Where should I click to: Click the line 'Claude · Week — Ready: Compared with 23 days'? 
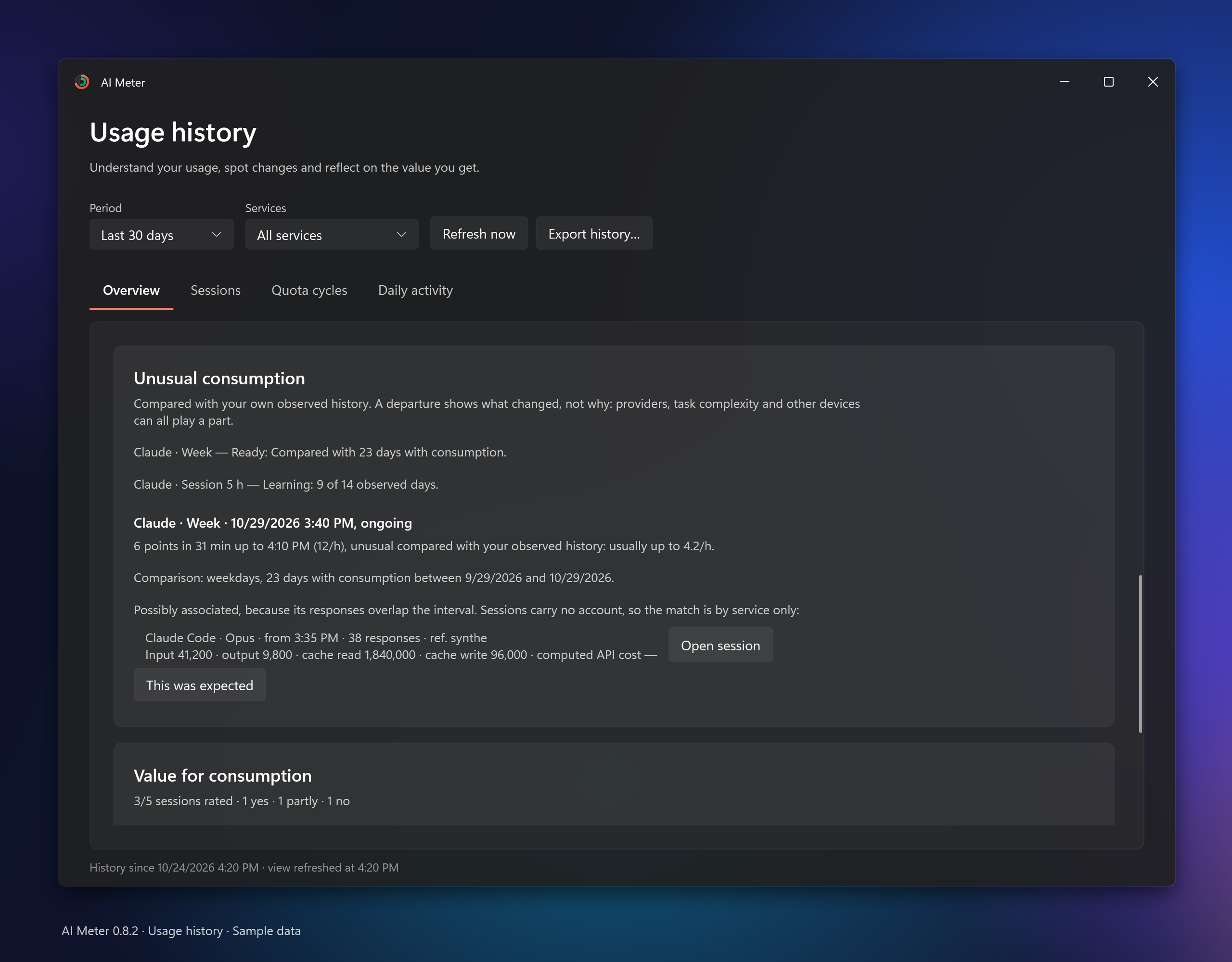tap(320, 452)
